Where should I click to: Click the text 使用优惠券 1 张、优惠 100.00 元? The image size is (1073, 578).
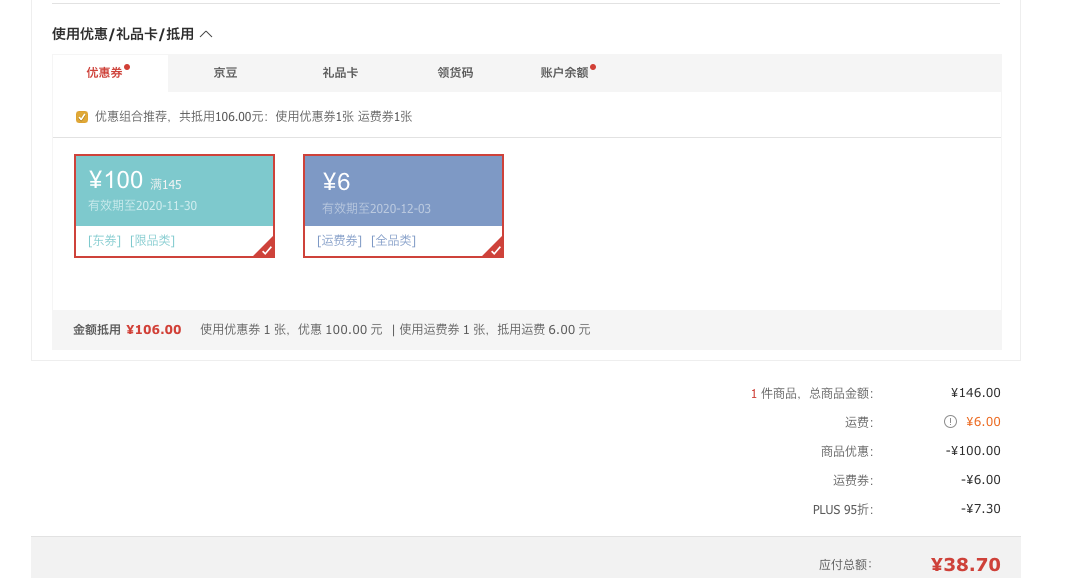pos(292,330)
